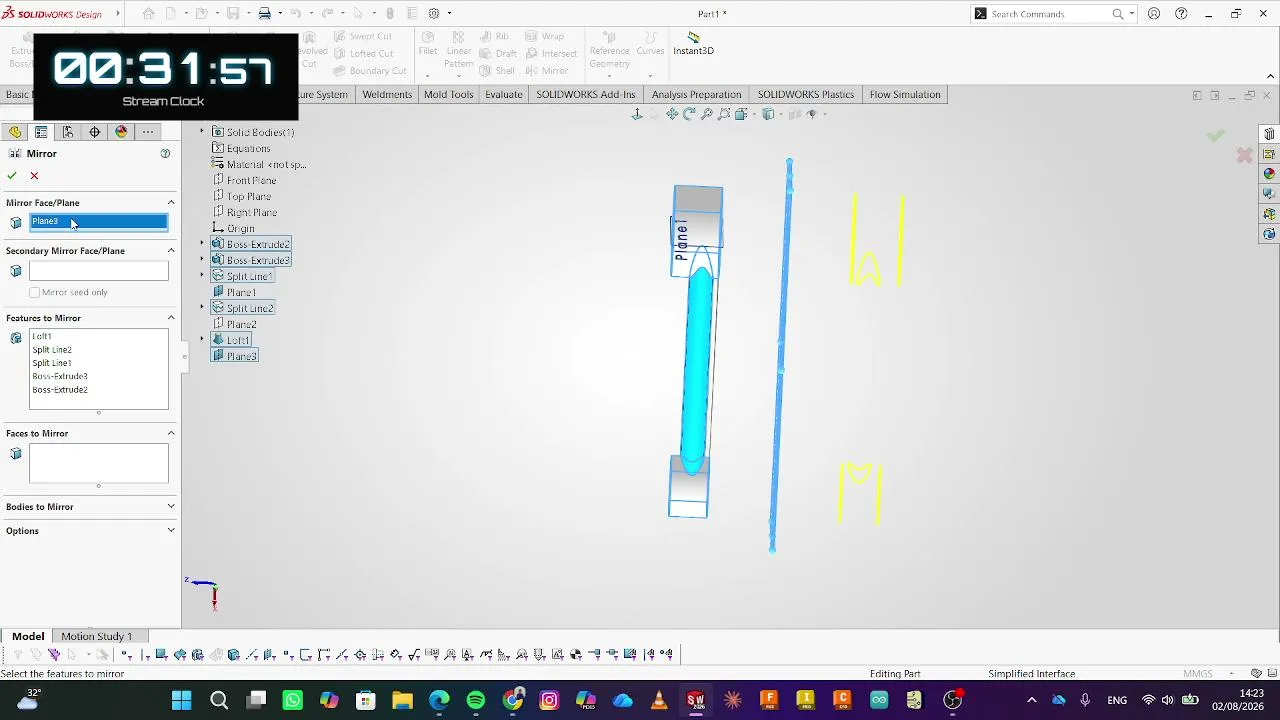Accept via green checkmark in graphics corner
Viewport: 1280px width, 720px height.
tap(1215, 135)
